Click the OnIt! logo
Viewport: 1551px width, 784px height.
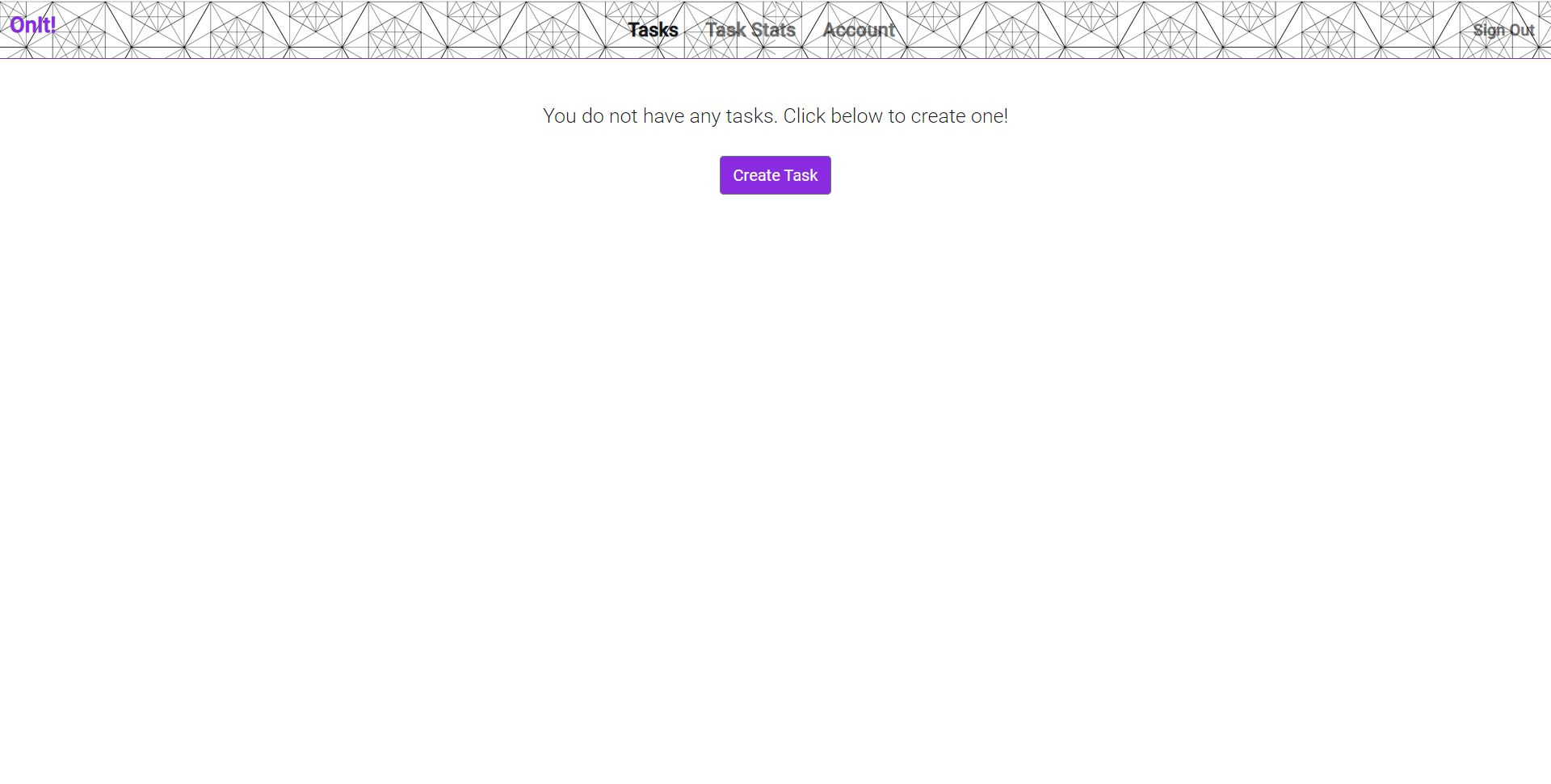[32, 25]
